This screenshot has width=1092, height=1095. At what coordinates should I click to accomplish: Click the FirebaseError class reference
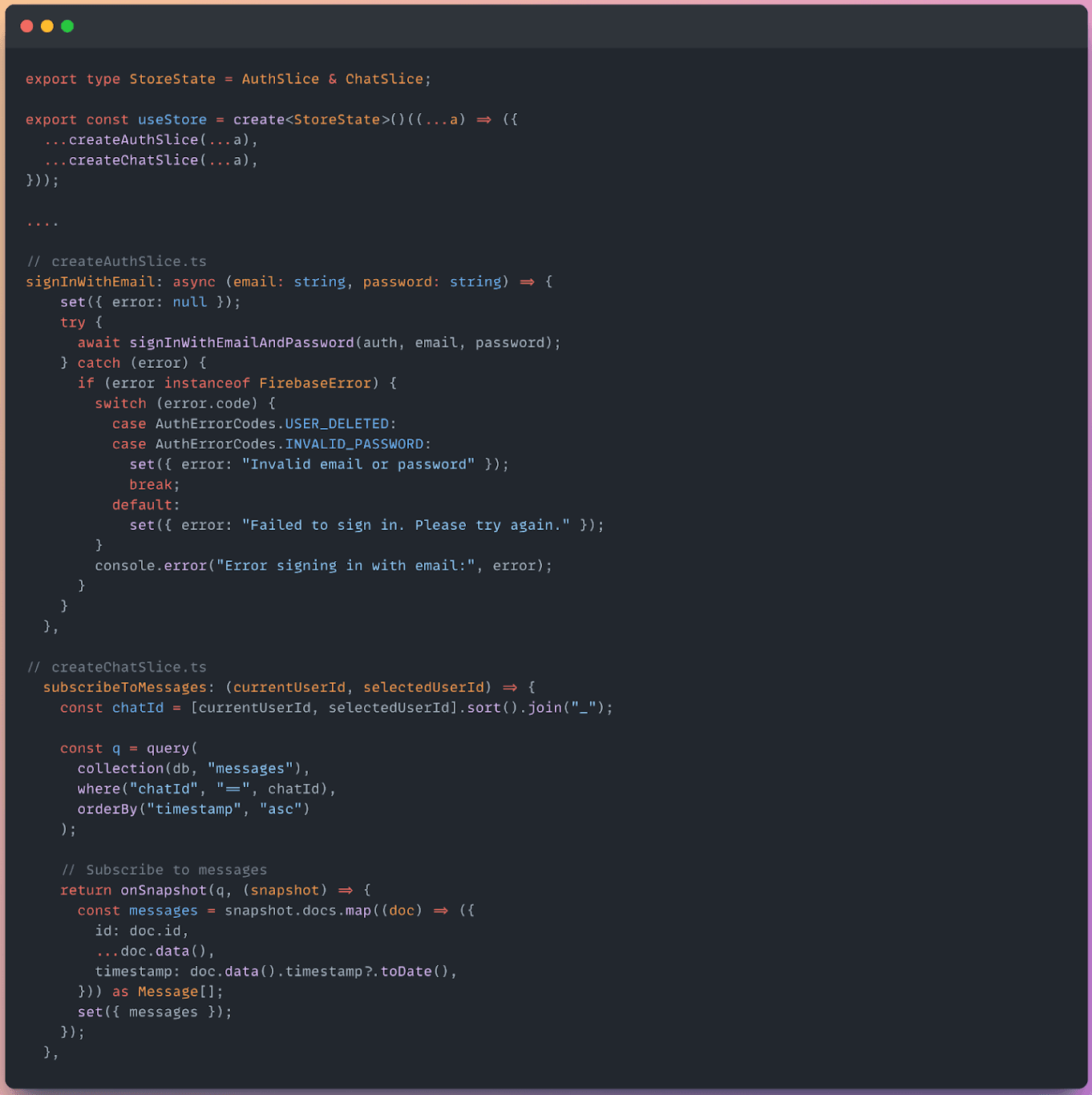(x=314, y=382)
